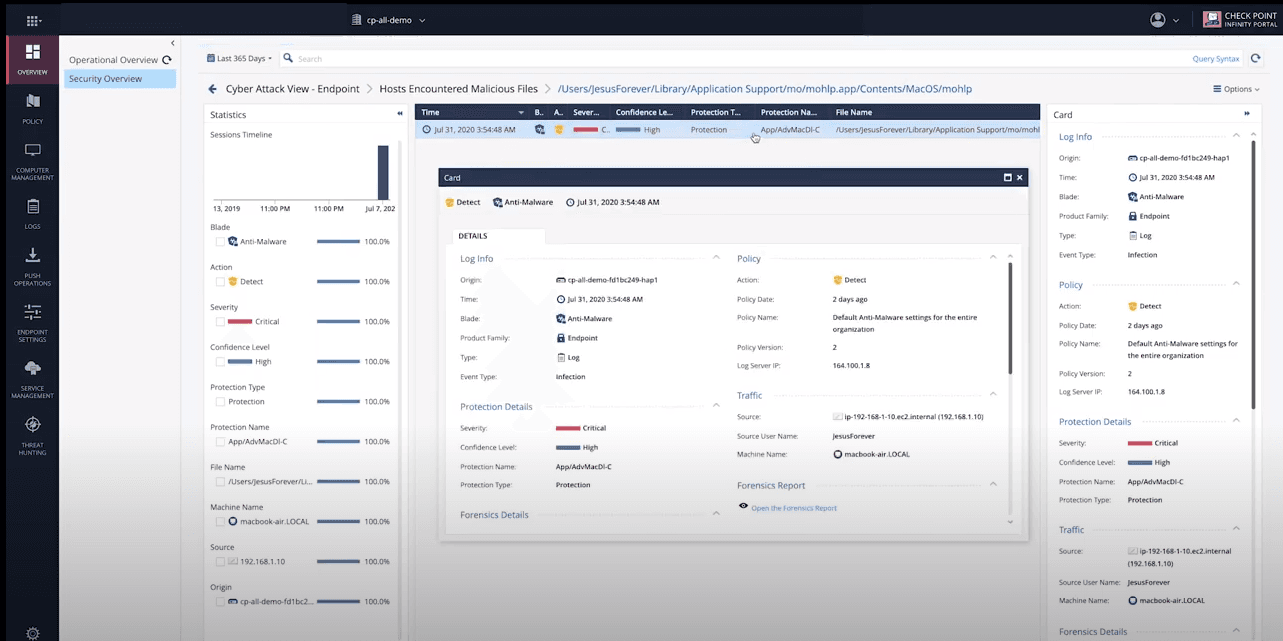Collapse Policy section in Card popup
This screenshot has height=641, width=1283.
tap(993, 258)
